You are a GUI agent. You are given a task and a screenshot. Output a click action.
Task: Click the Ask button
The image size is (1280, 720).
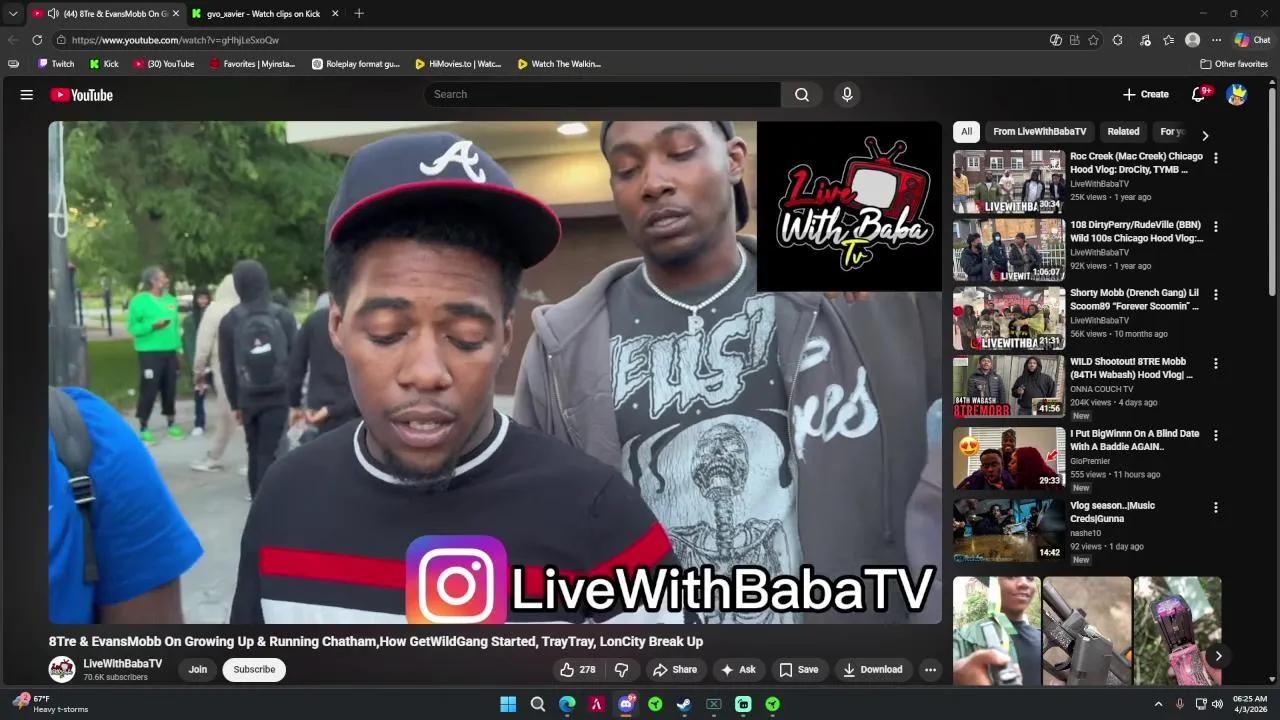click(x=738, y=670)
